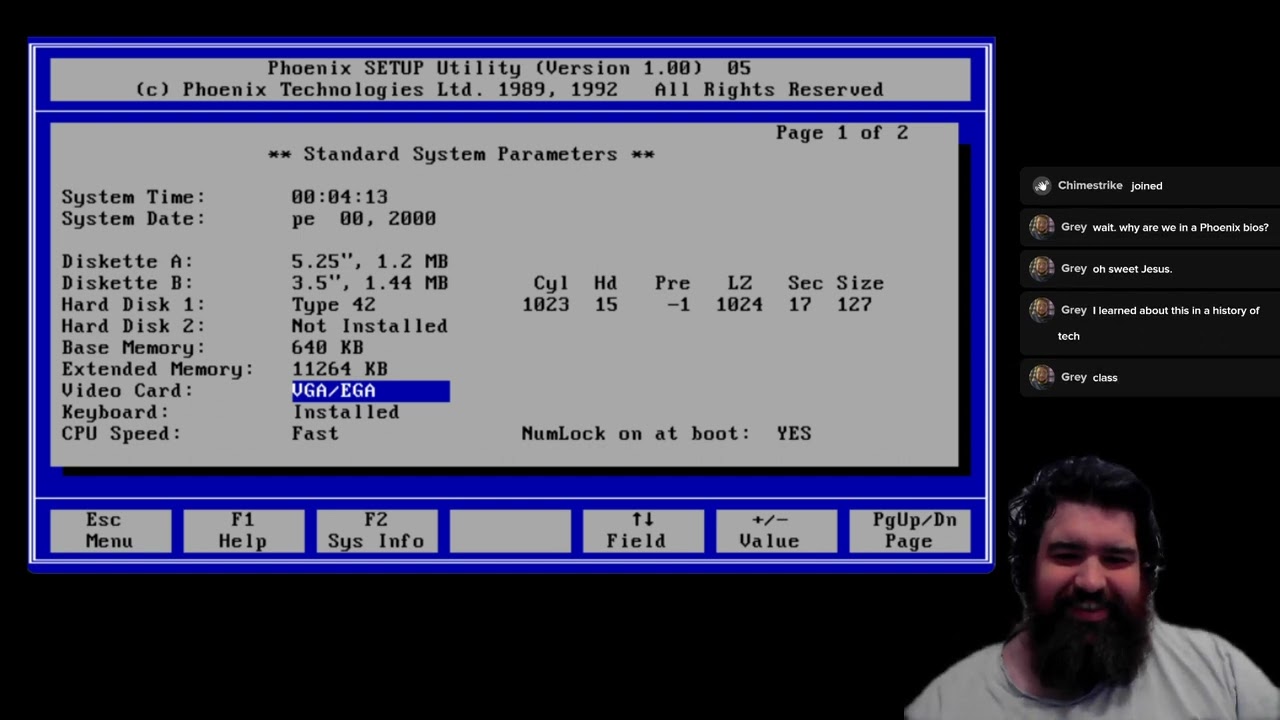This screenshot has width=1280, height=720.
Task: Click the heads value 15
Action: point(606,305)
